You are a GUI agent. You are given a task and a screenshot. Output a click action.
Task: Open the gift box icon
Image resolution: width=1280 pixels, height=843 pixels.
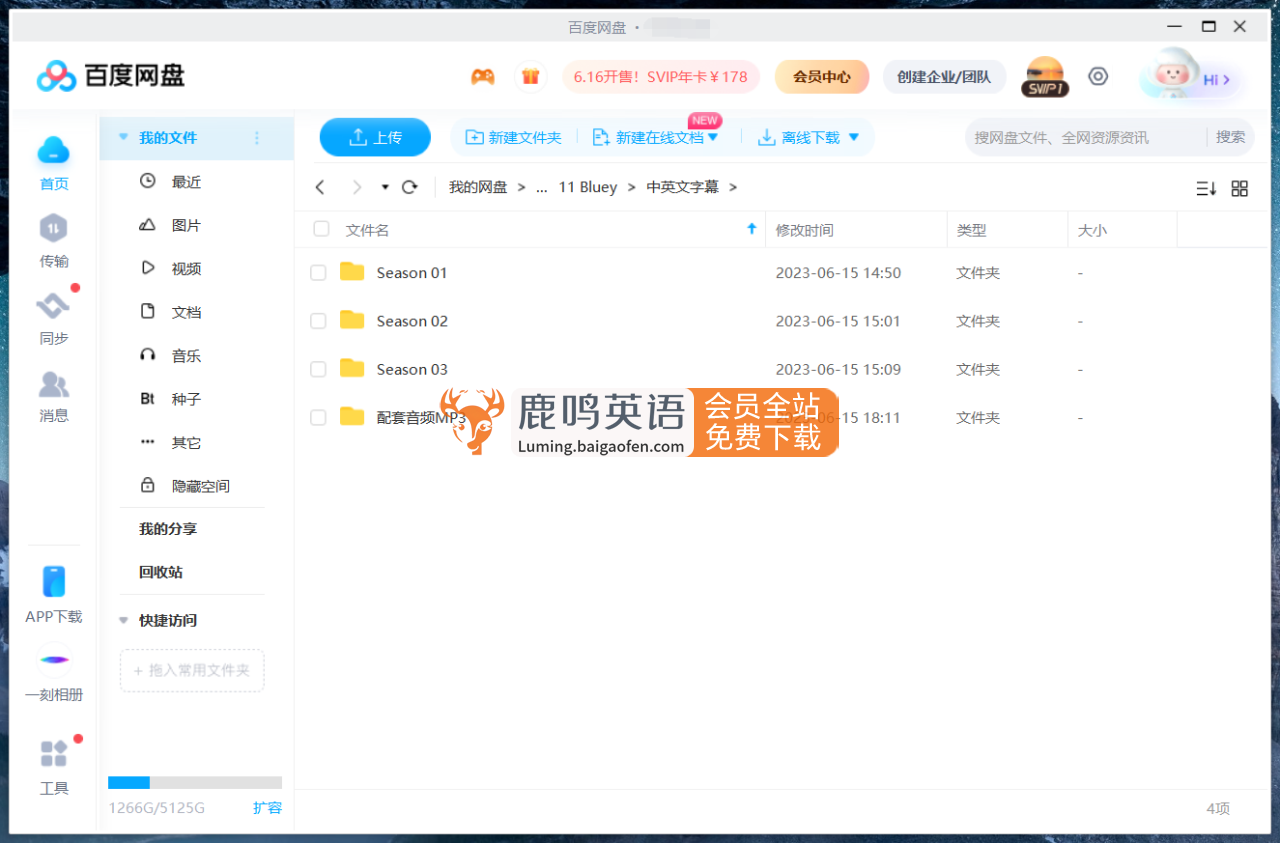tap(530, 77)
